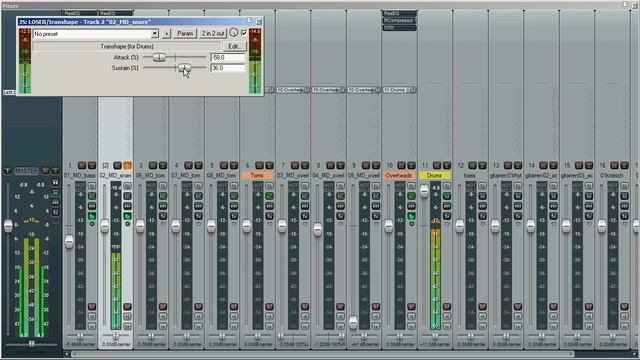The image size is (640, 360).
Task: Toggle transhape plugin bypass checkbox
Action: 244,33
